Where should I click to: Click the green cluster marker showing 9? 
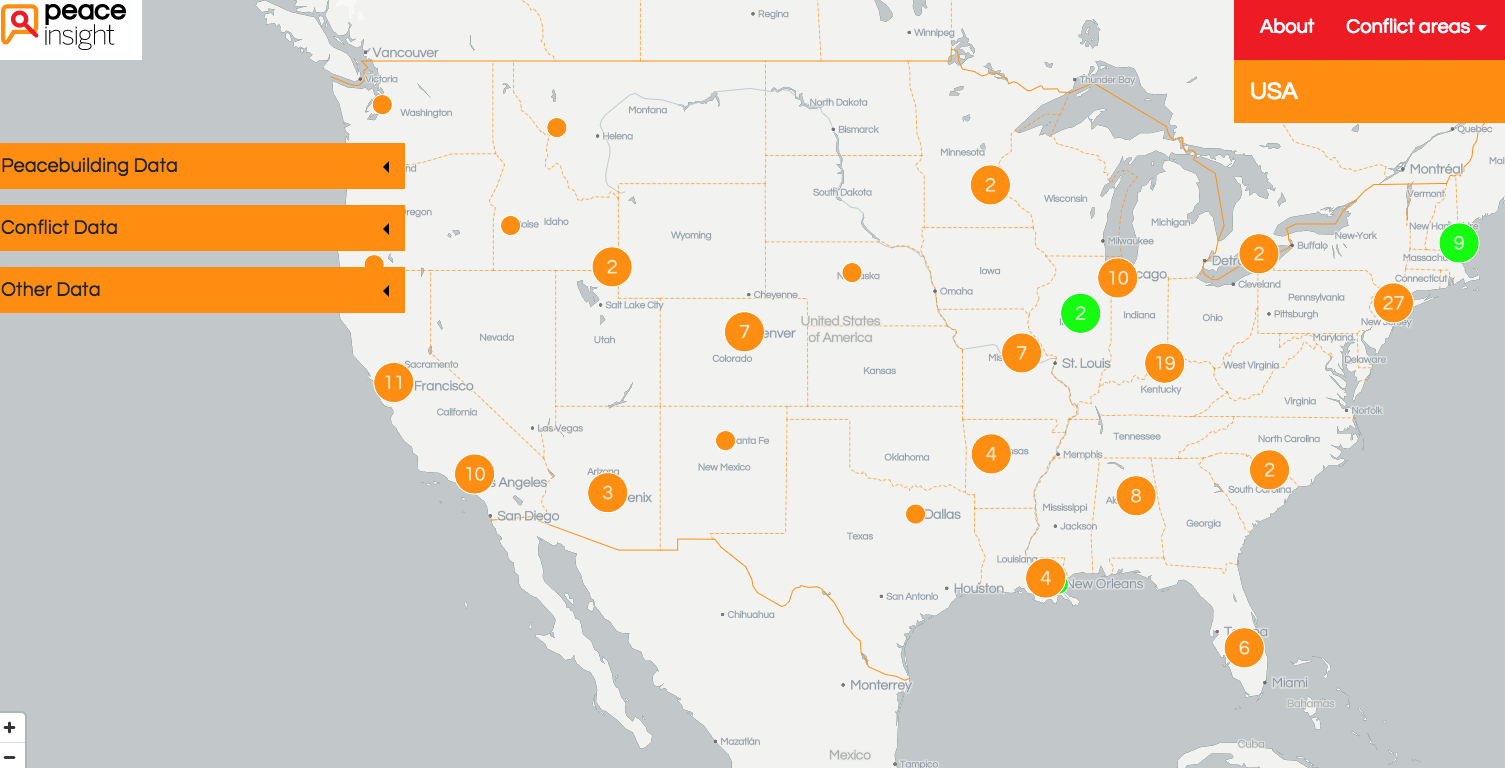tap(1458, 243)
